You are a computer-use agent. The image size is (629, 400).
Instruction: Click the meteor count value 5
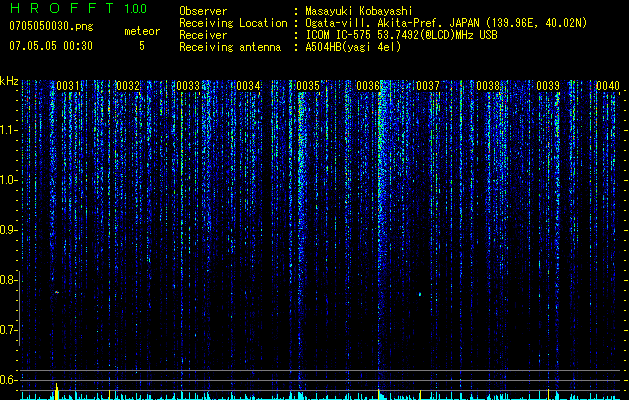pos(142,46)
